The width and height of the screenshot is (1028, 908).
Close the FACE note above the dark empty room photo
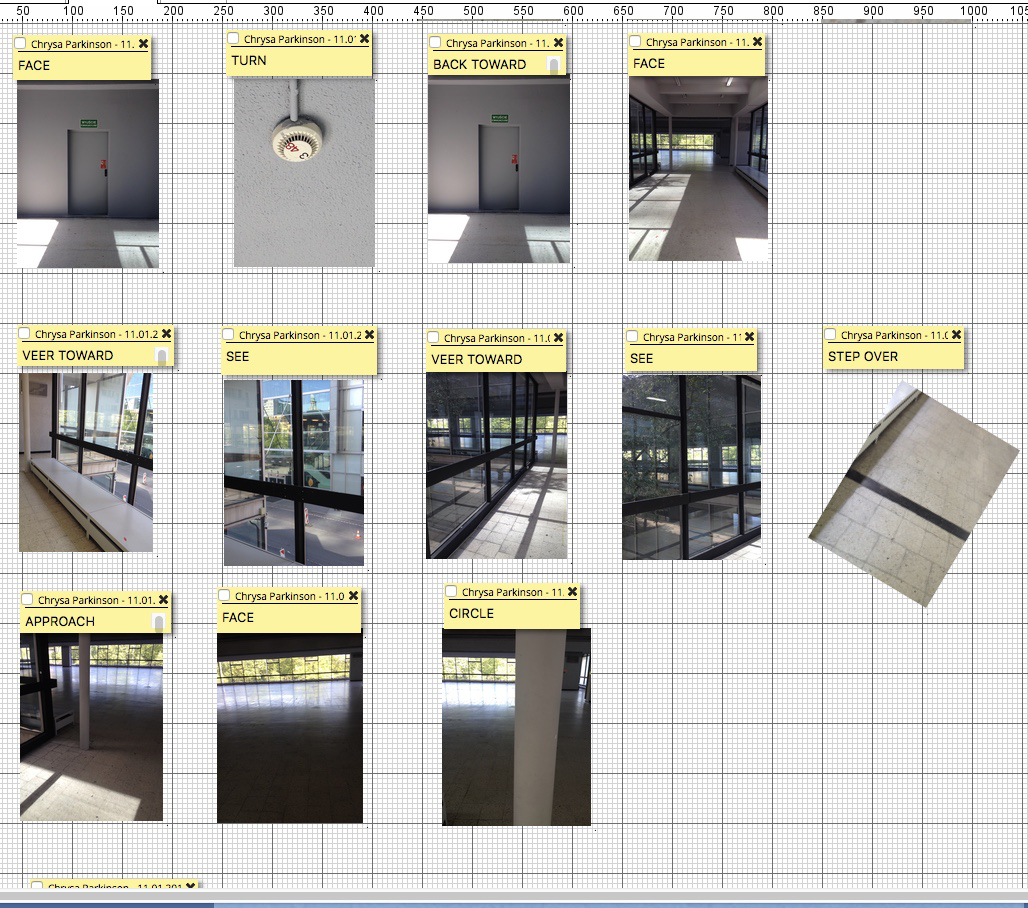click(353, 596)
